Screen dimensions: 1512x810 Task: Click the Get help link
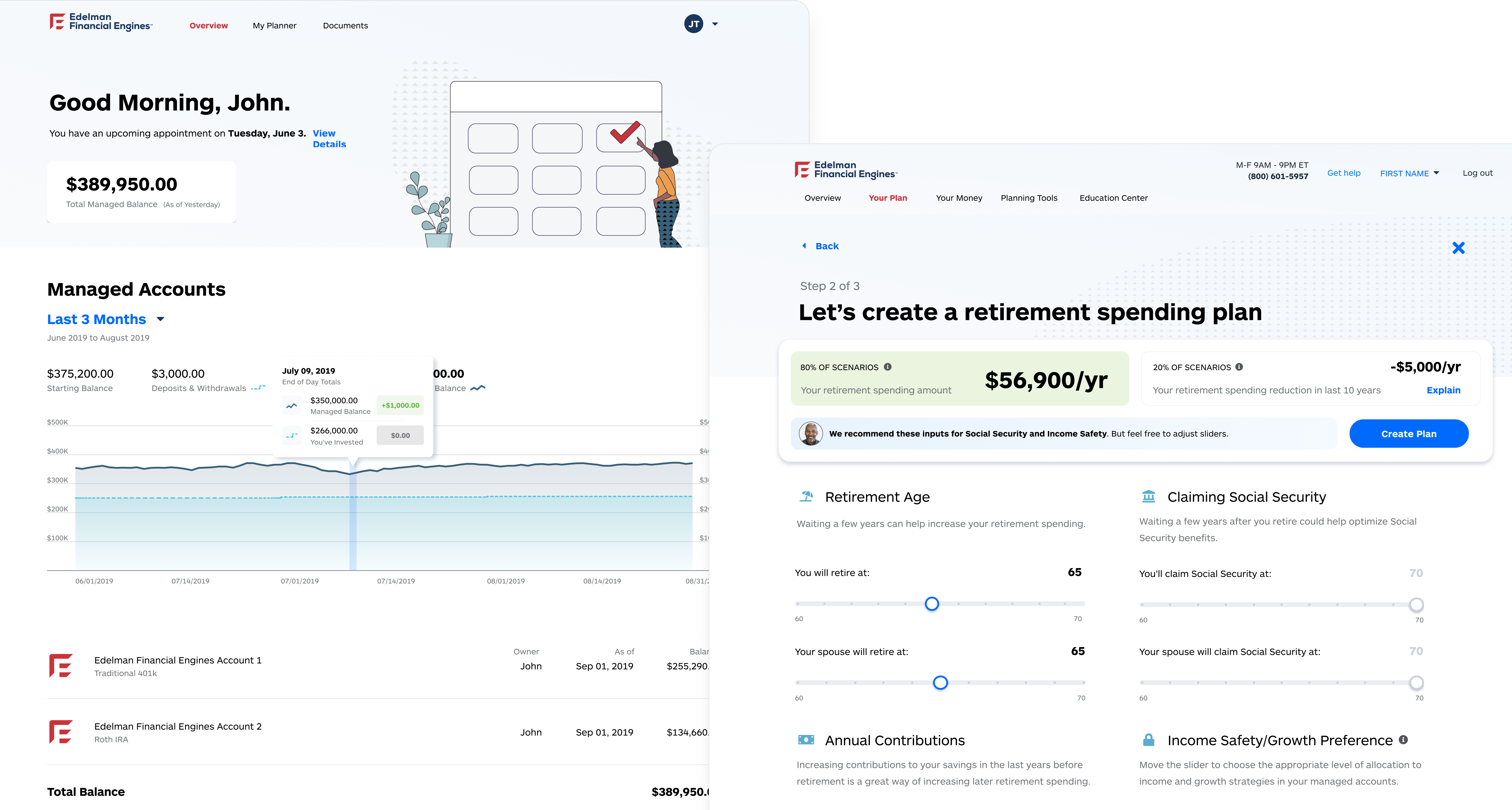(1343, 173)
